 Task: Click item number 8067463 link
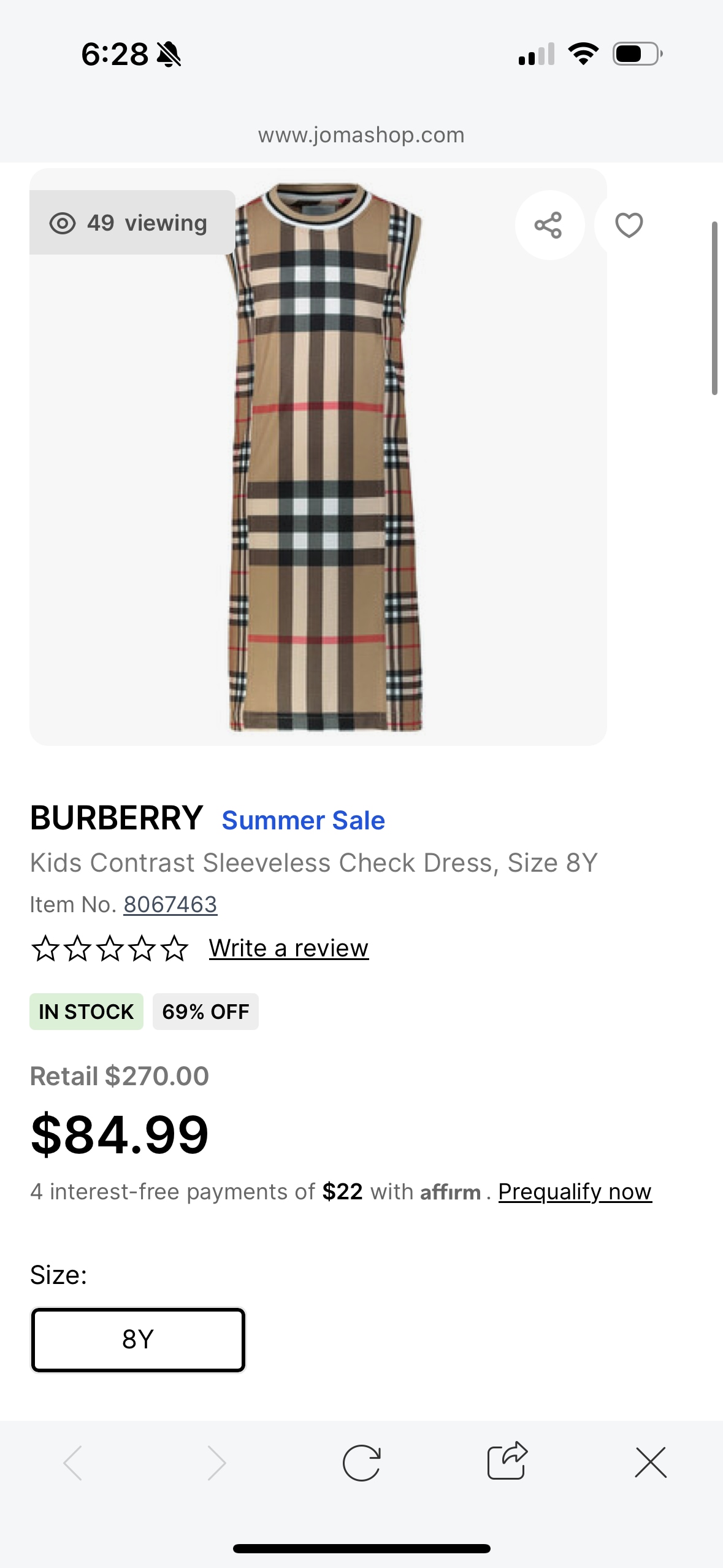tap(170, 904)
